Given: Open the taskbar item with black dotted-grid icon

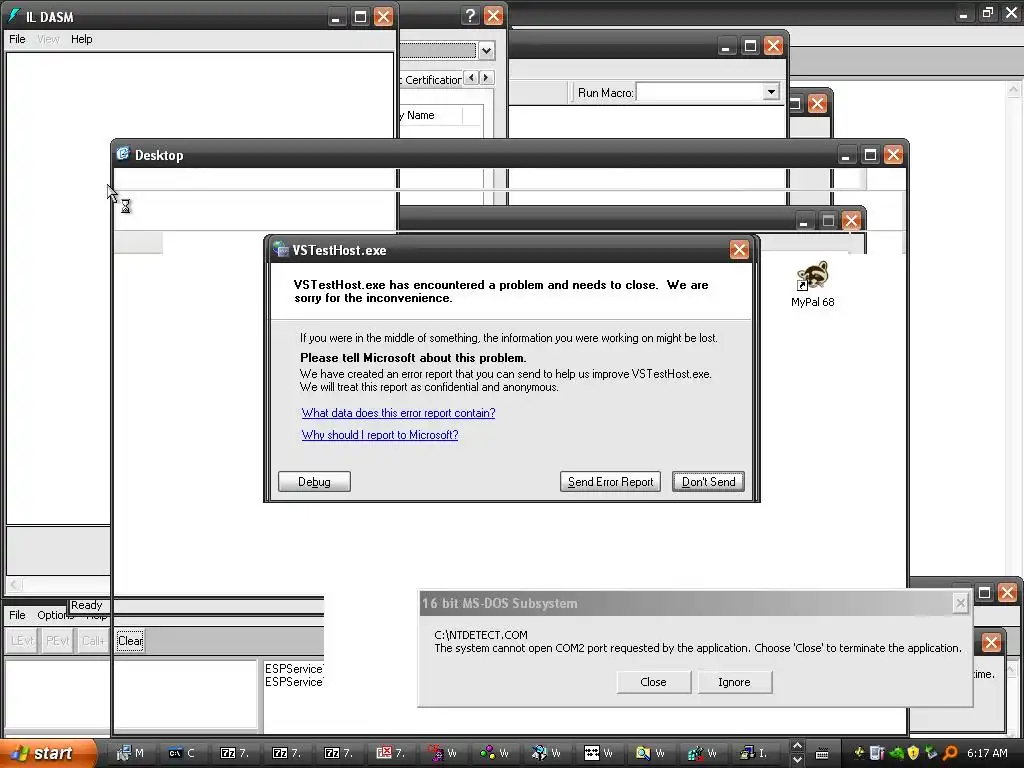Looking at the screenshot, I should pyautogui.click(x=599, y=753).
